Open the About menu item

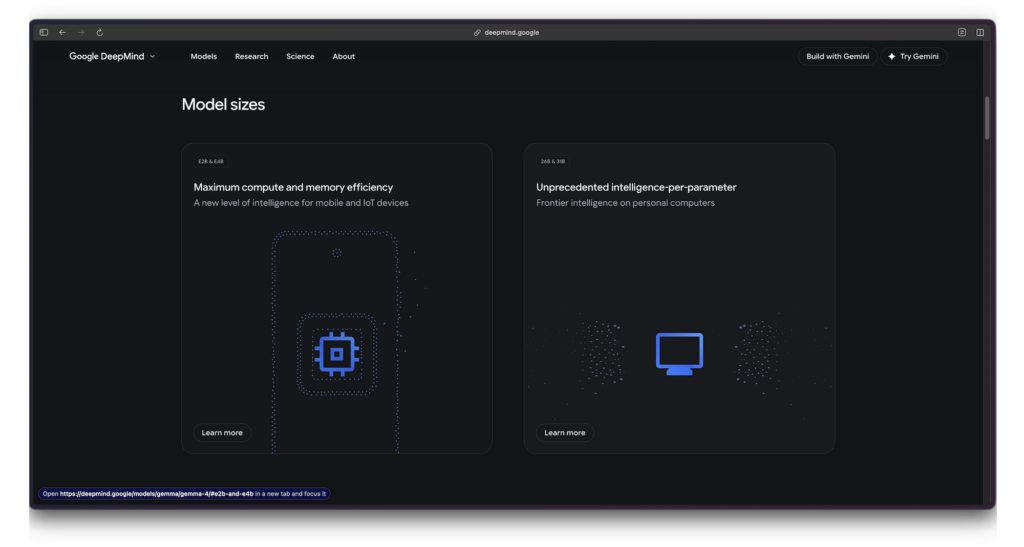pyautogui.click(x=344, y=57)
